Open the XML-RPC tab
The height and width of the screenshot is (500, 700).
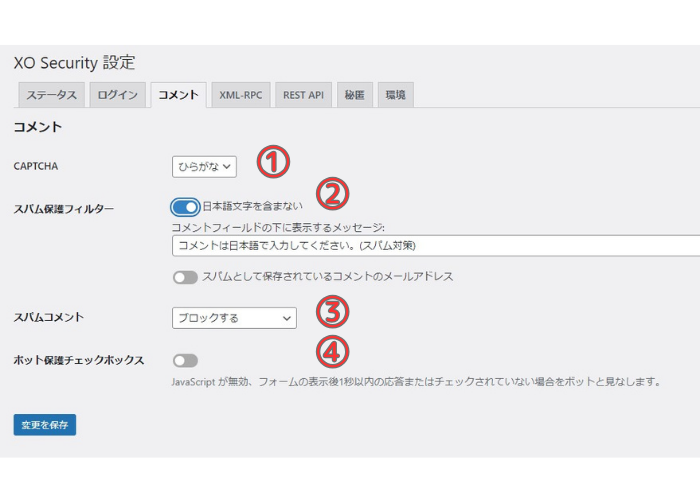[241, 95]
